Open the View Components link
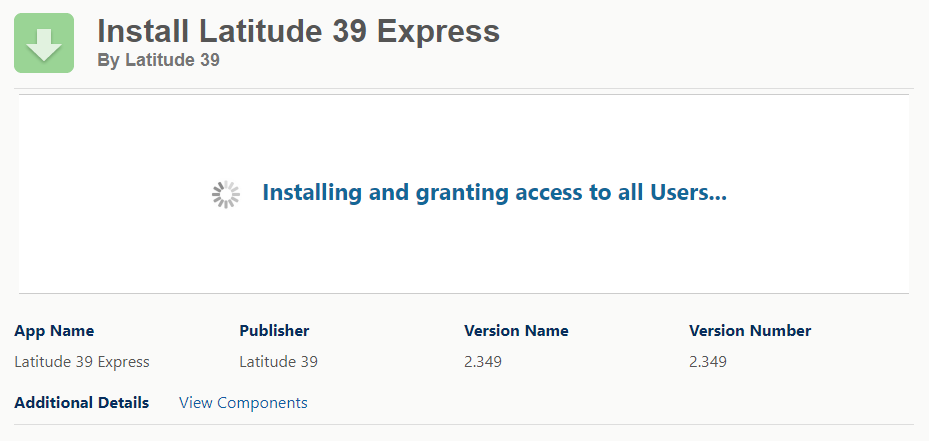The width and height of the screenshot is (929, 441). pyautogui.click(x=243, y=403)
